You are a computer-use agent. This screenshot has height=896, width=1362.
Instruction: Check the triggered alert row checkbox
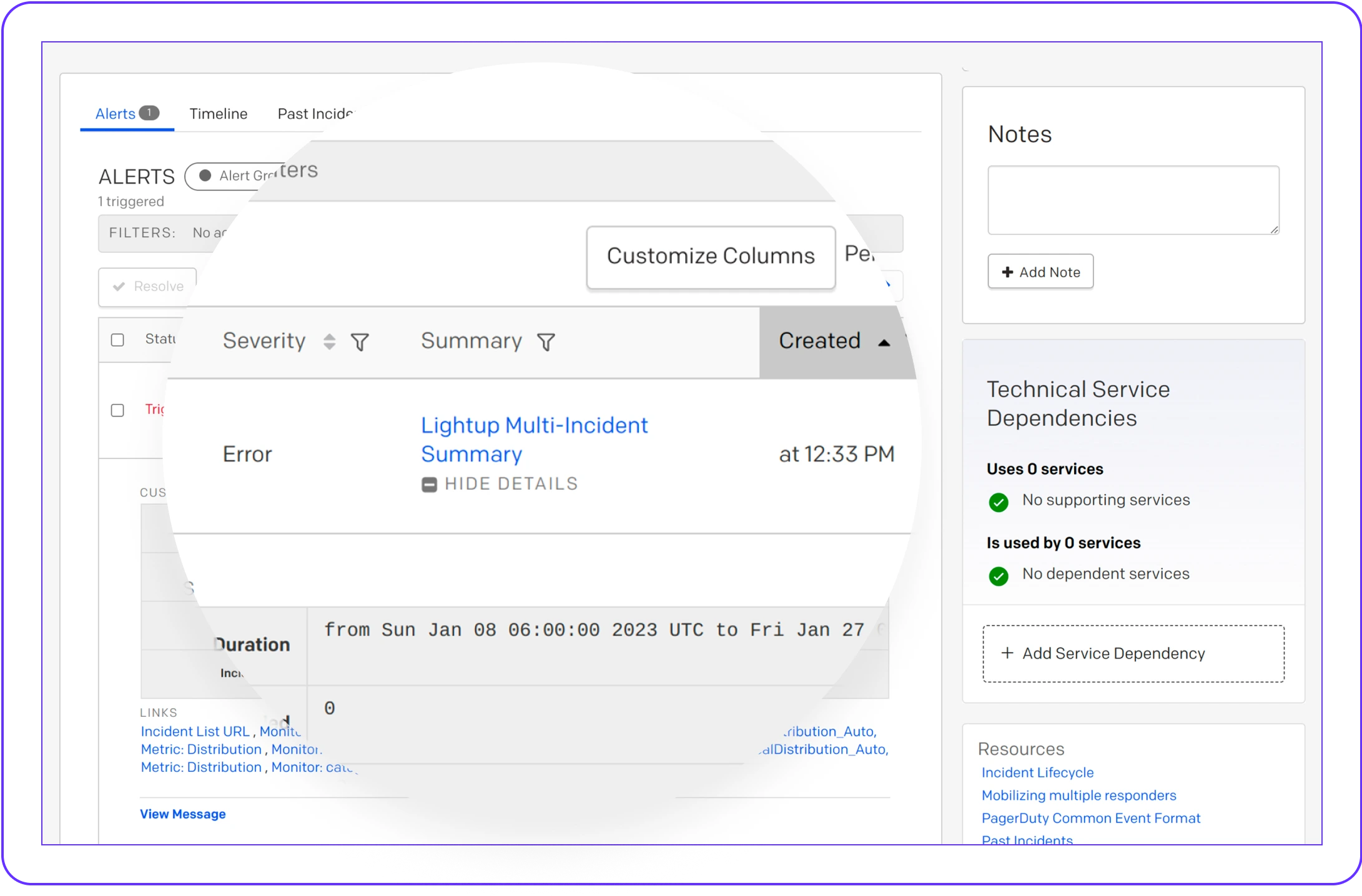coord(117,410)
